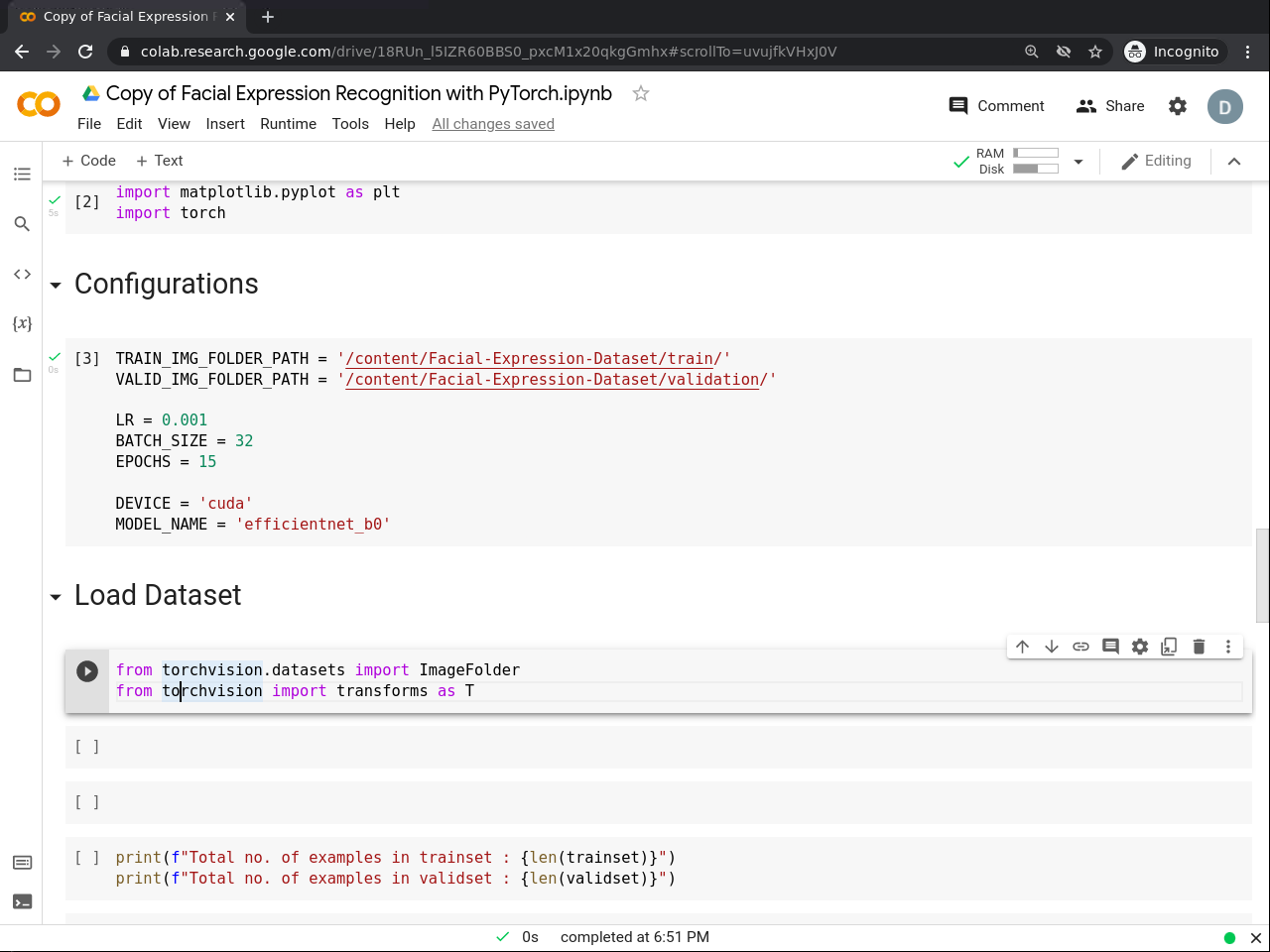Open the variables inspector icon
Image resolution: width=1270 pixels, height=952 pixels.
tap(22, 323)
